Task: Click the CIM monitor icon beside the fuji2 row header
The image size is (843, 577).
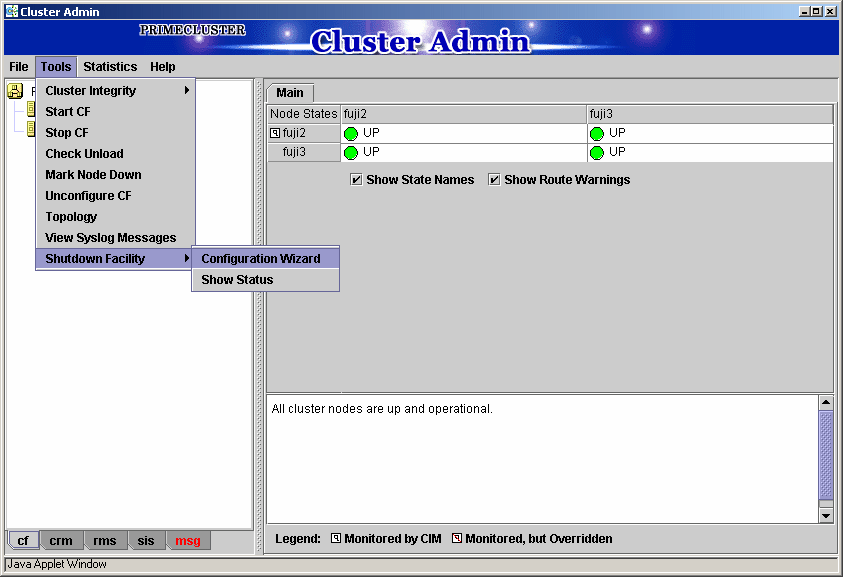Action: (x=275, y=133)
